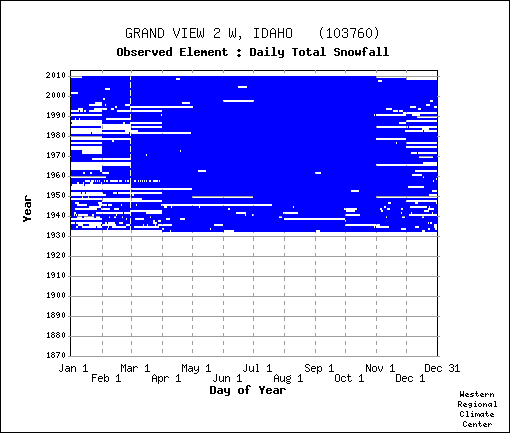Click the 2010 year axis label
The image size is (510, 433).
(56, 76)
